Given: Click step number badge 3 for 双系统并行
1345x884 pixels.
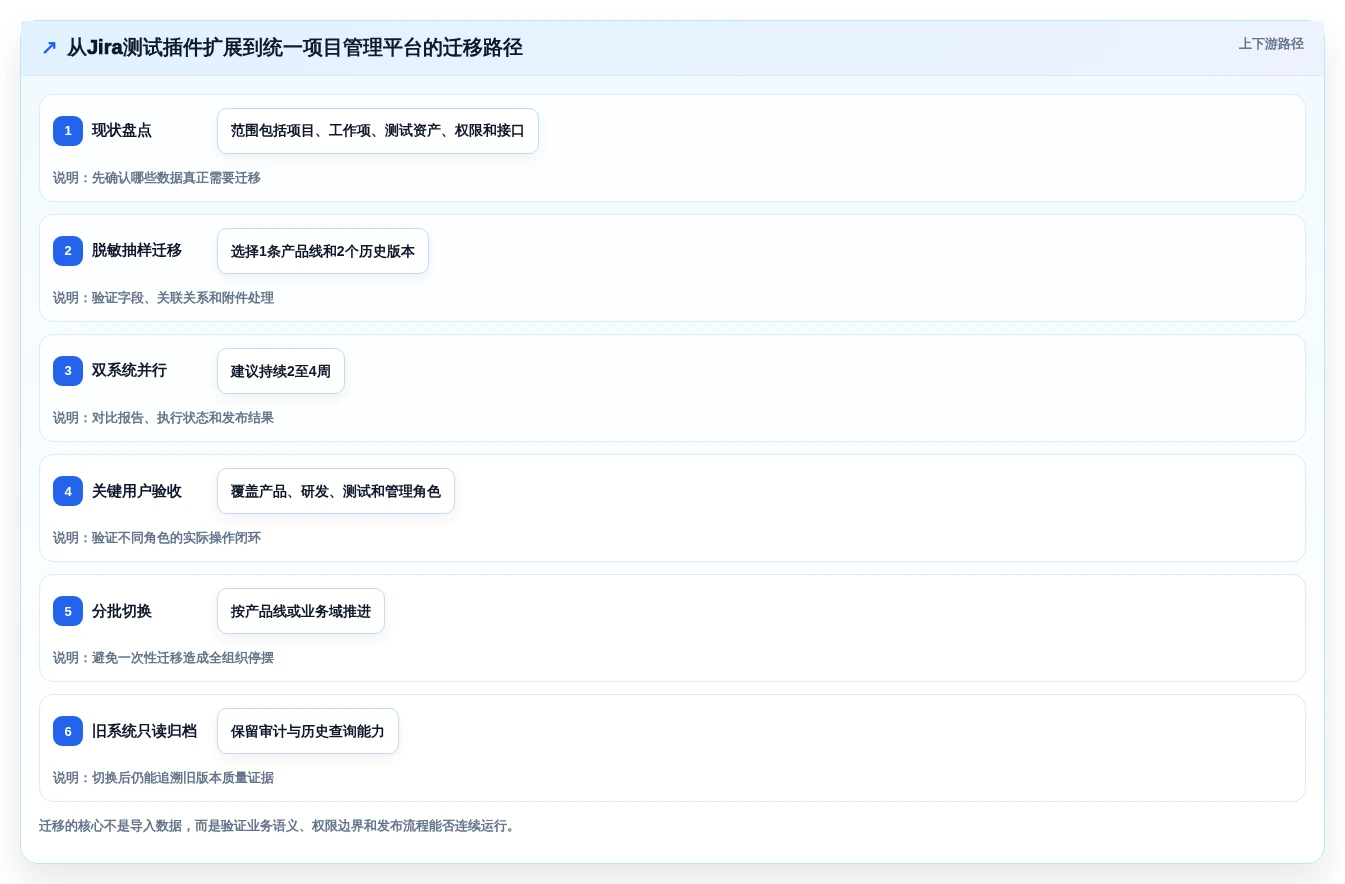Looking at the screenshot, I should [x=68, y=371].
